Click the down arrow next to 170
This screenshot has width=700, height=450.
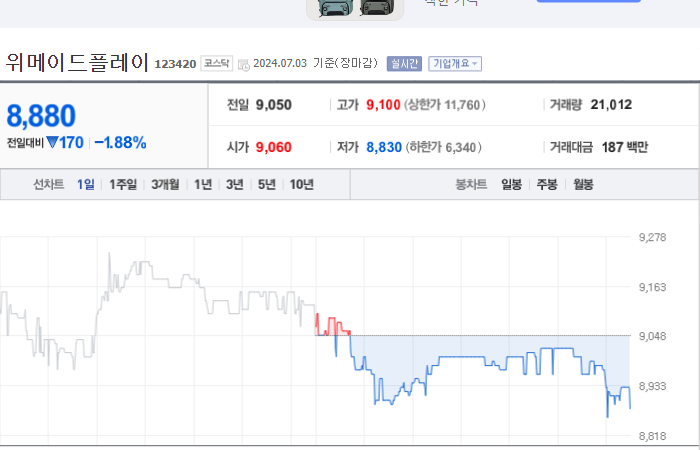click(x=52, y=143)
